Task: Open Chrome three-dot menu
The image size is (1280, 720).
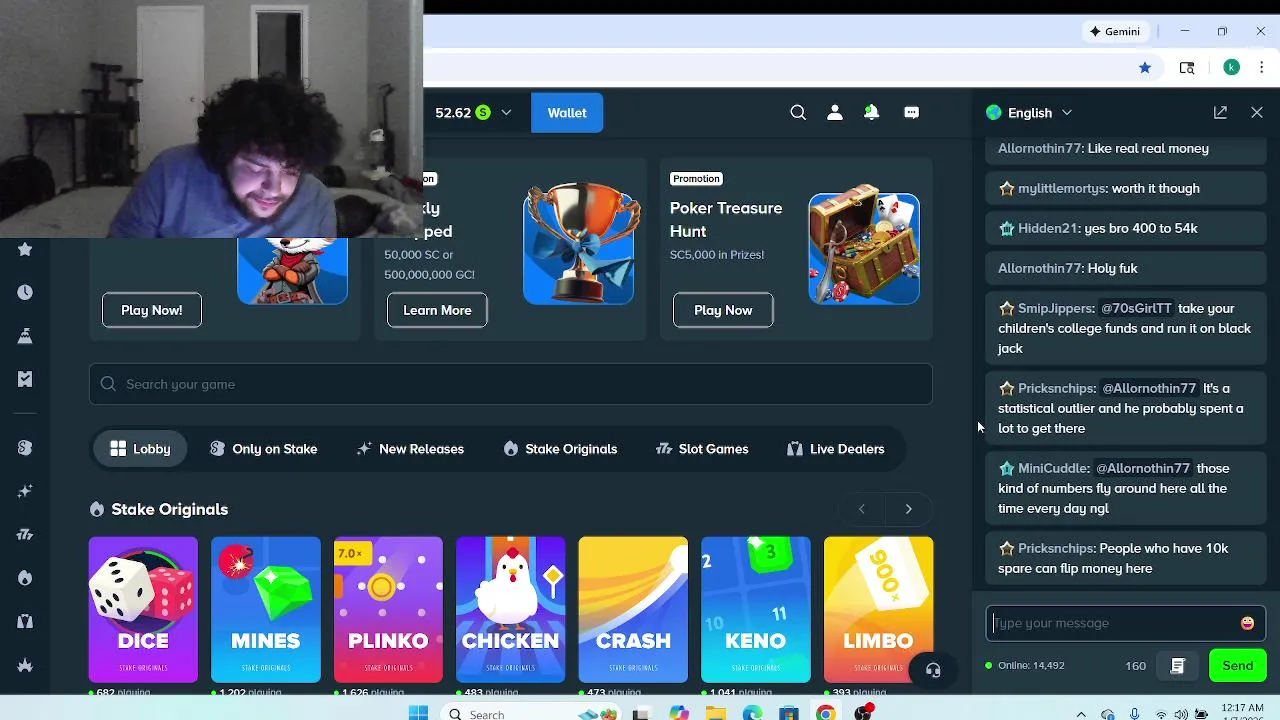Action: 1261,67
